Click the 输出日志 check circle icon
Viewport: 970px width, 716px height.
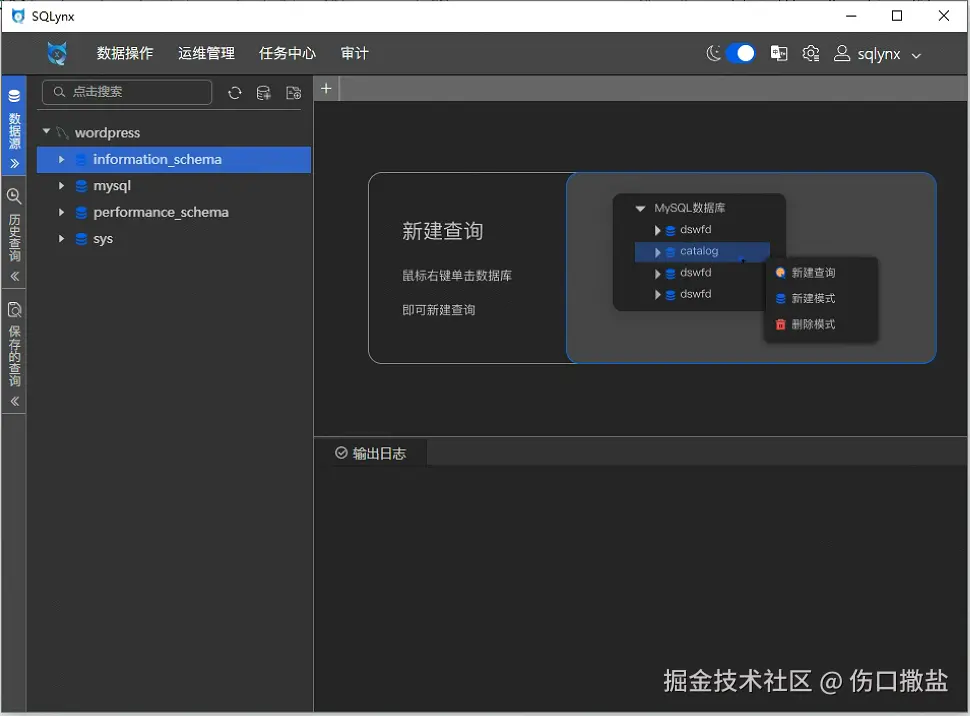[x=341, y=453]
